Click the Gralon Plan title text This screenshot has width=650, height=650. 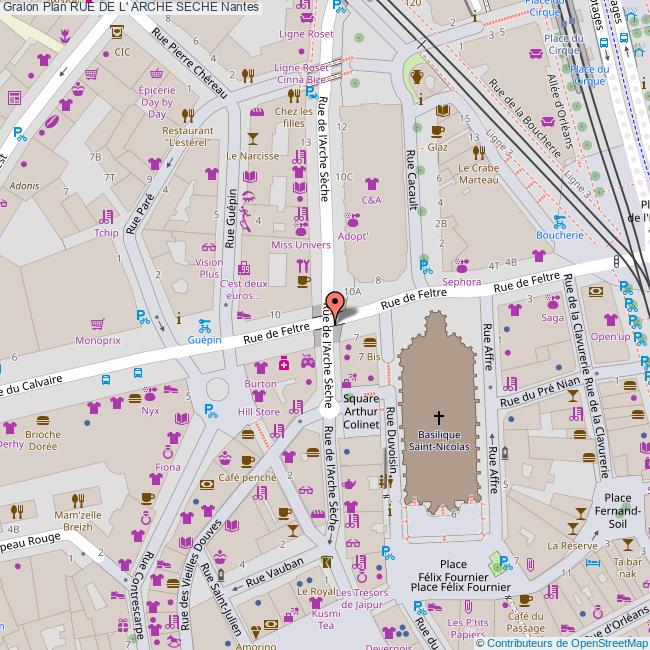click(131, 7)
